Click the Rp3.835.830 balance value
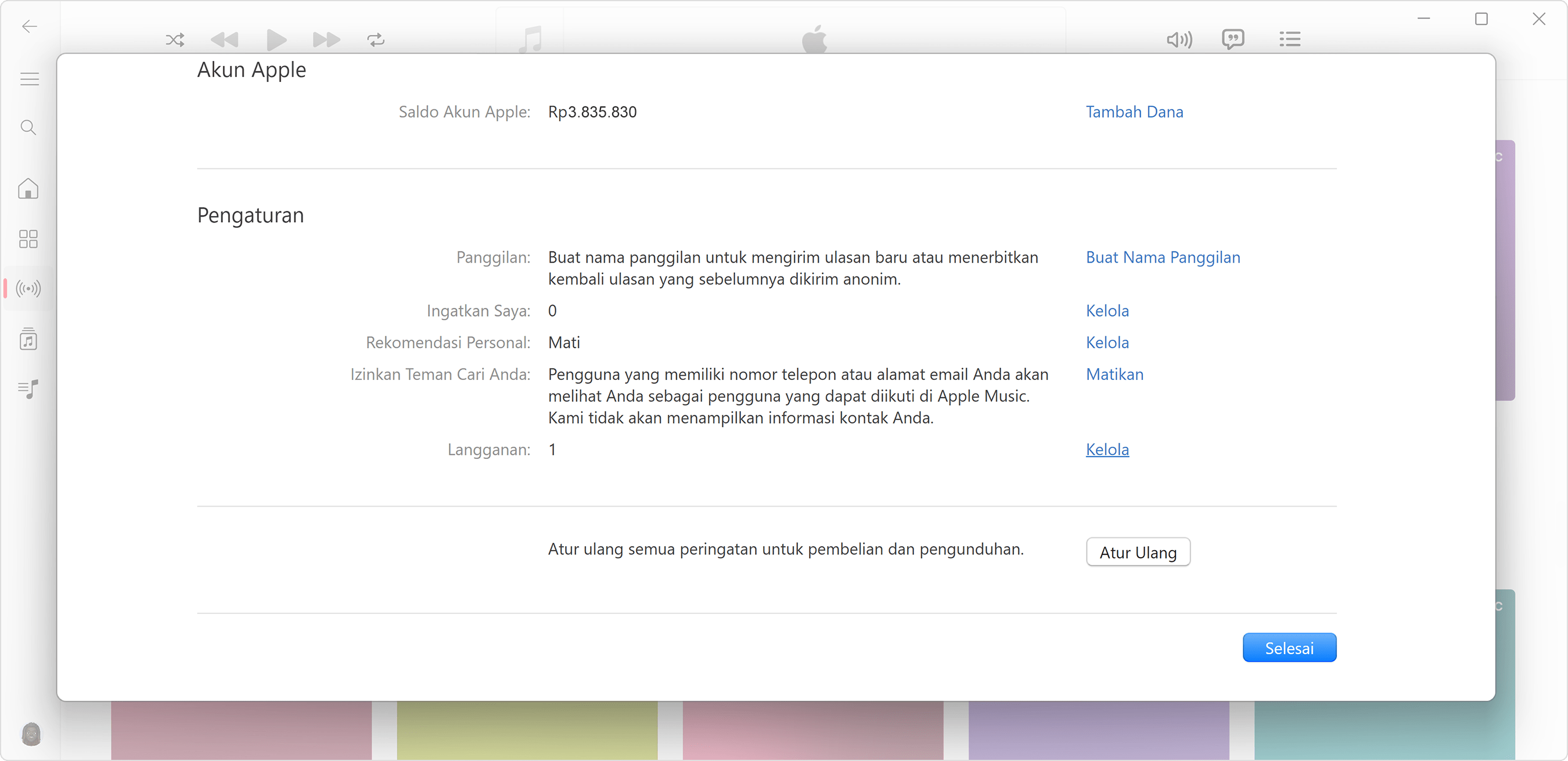 592,112
